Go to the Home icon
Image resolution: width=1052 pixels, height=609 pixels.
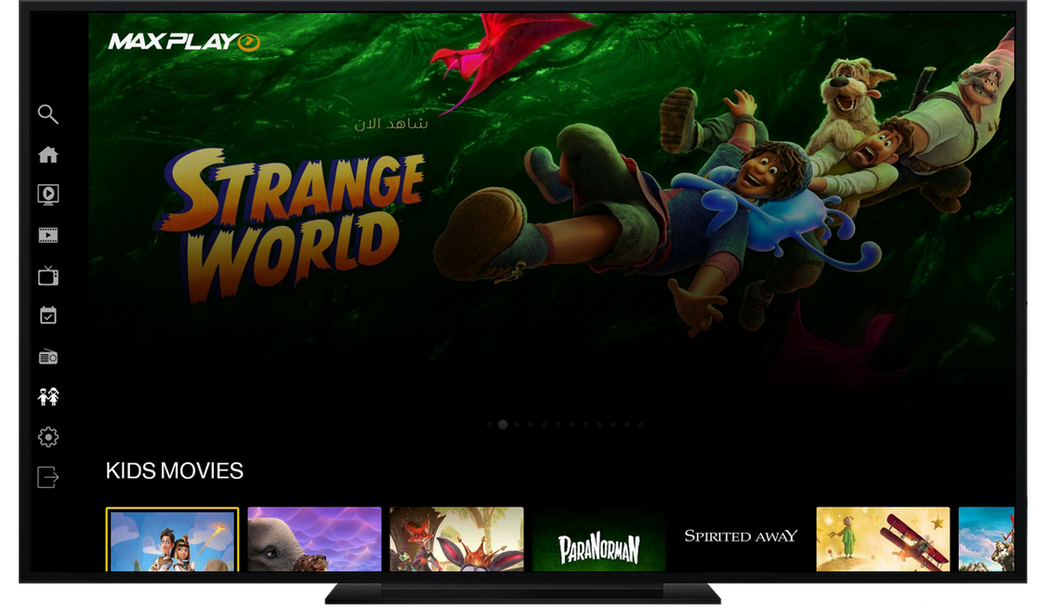[48, 155]
